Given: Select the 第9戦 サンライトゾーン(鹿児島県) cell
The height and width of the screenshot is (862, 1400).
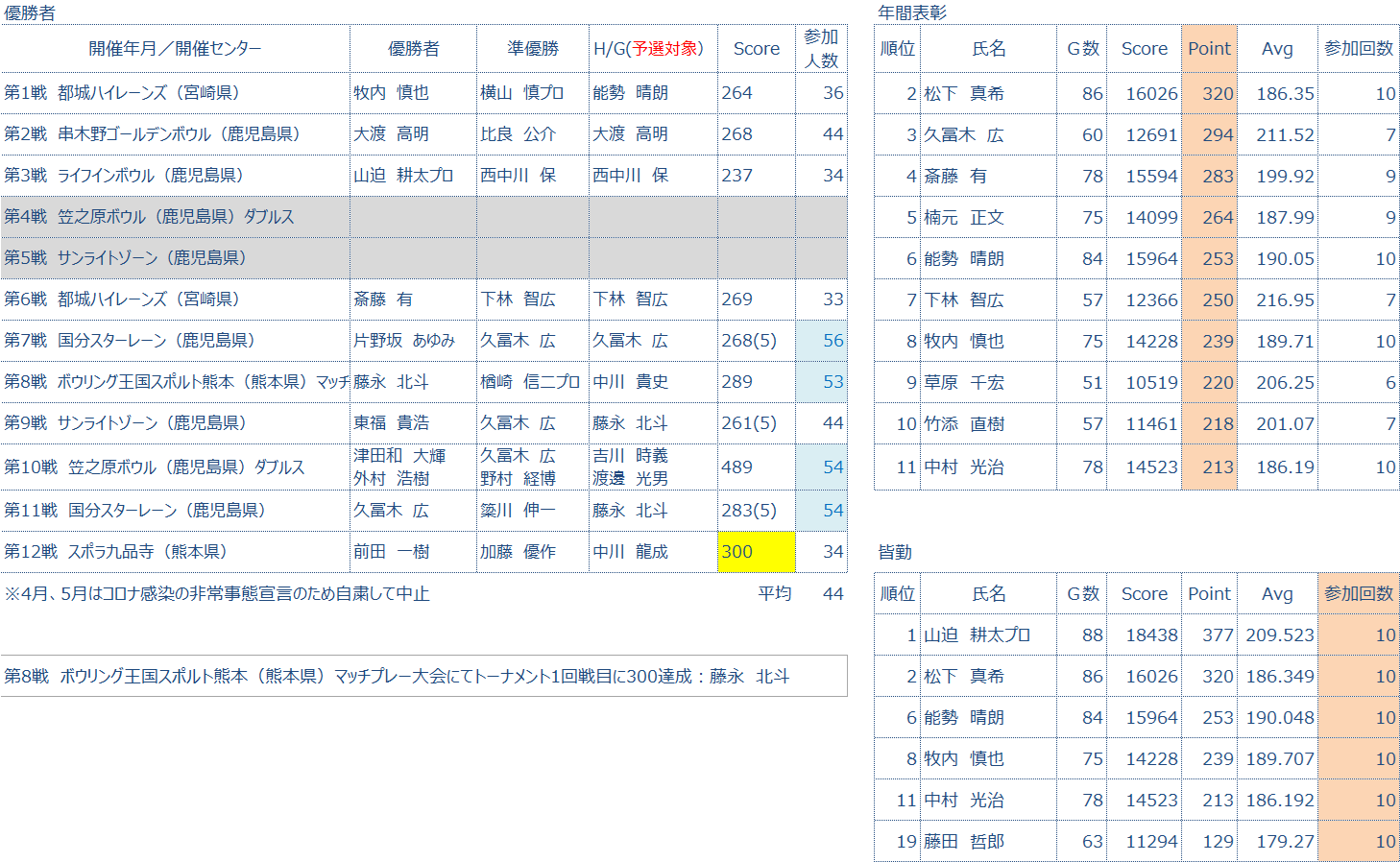Looking at the screenshot, I should [x=175, y=423].
